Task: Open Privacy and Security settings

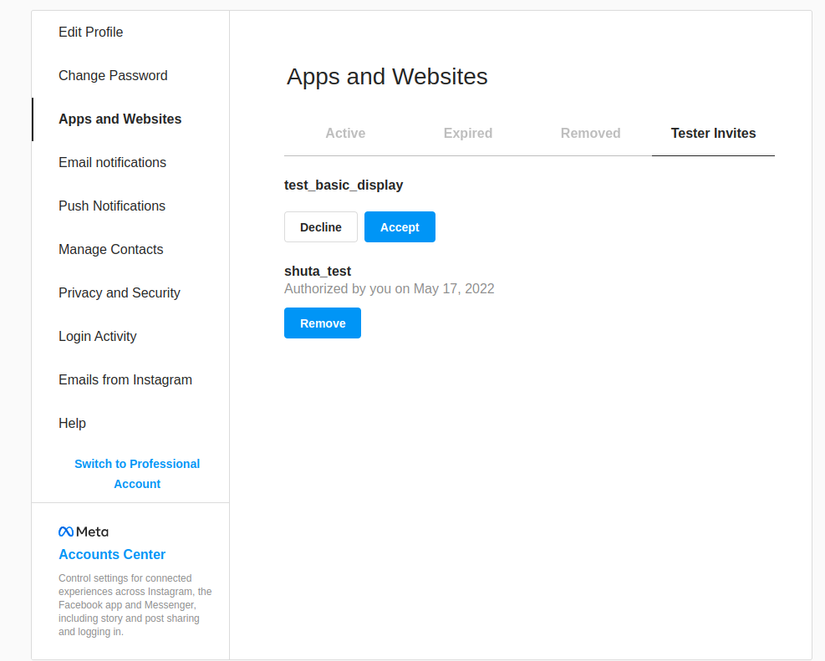Action: click(x=119, y=293)
